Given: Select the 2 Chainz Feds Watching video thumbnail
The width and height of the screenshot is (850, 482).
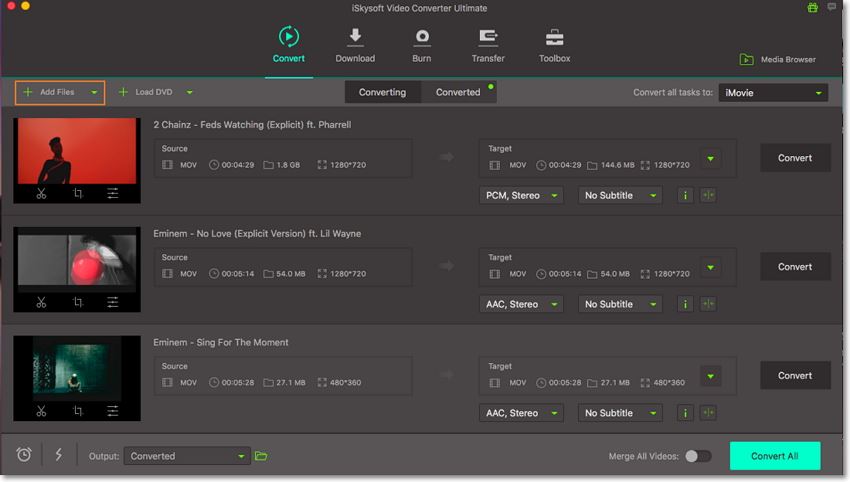Looking at the screenshot, I should click(x=77, y=151).
